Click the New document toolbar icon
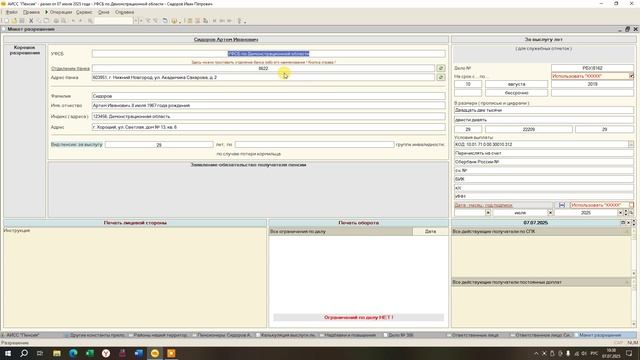This screenshot has width=640, height=360. [6, 21]
